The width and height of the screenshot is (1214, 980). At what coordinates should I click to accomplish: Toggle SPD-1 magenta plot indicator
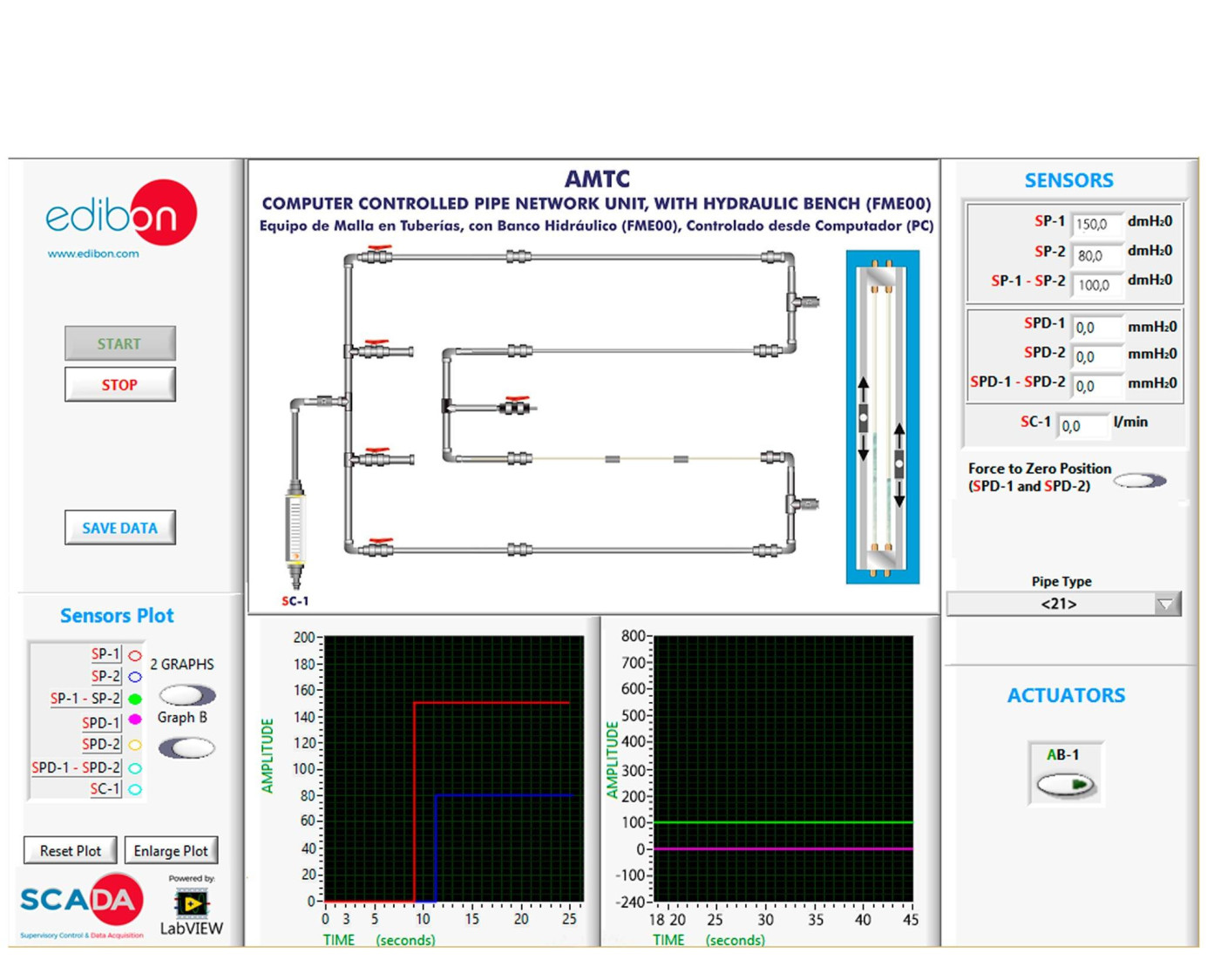(x=135, y=720)
